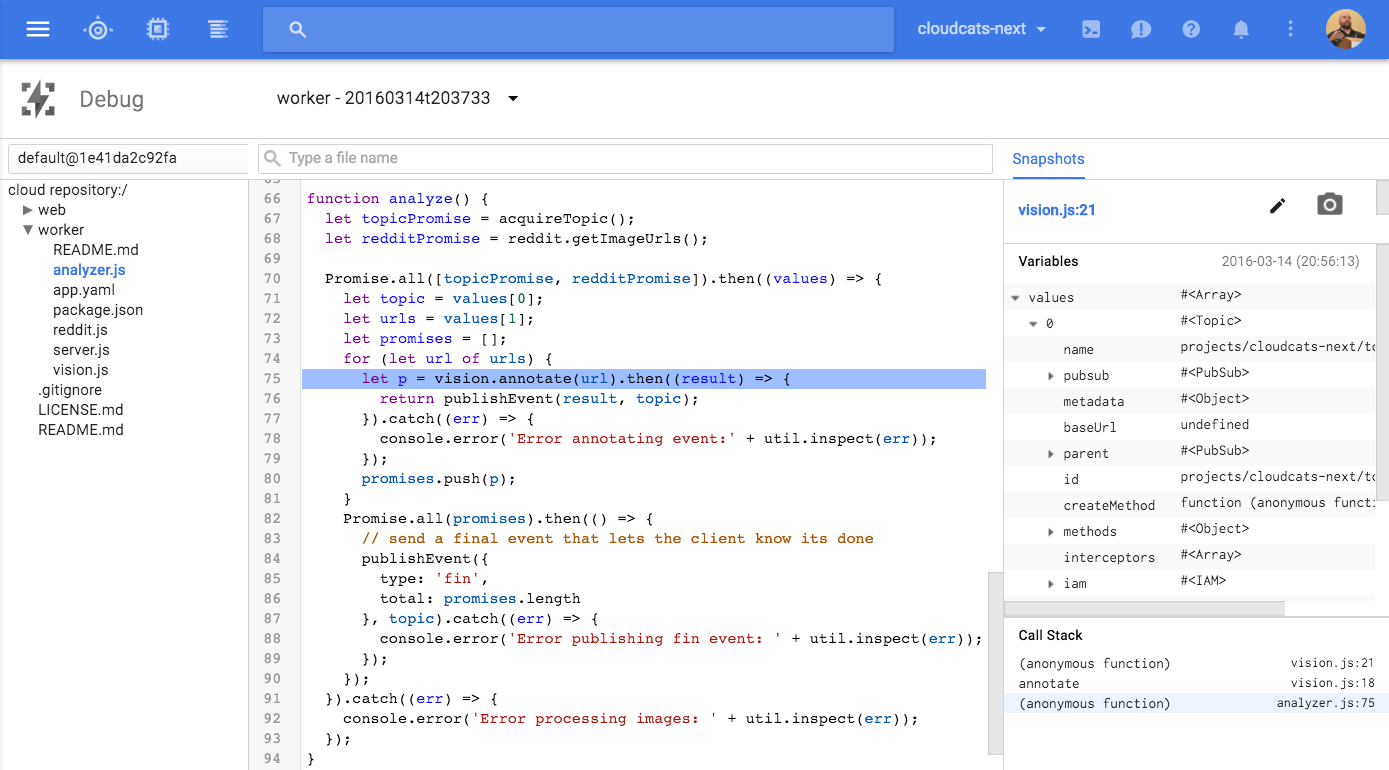The image size is (1389, 770).
Task: Collapse the worker folder
Action: pyautogui.click(x=28, y=230)
